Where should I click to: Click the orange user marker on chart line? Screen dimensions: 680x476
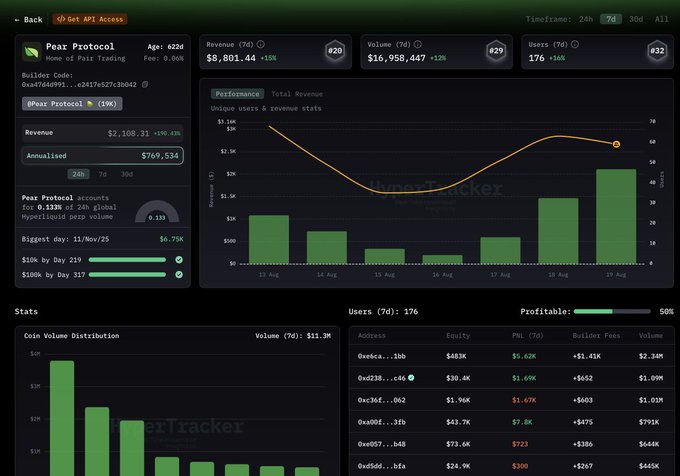(616, 144)
